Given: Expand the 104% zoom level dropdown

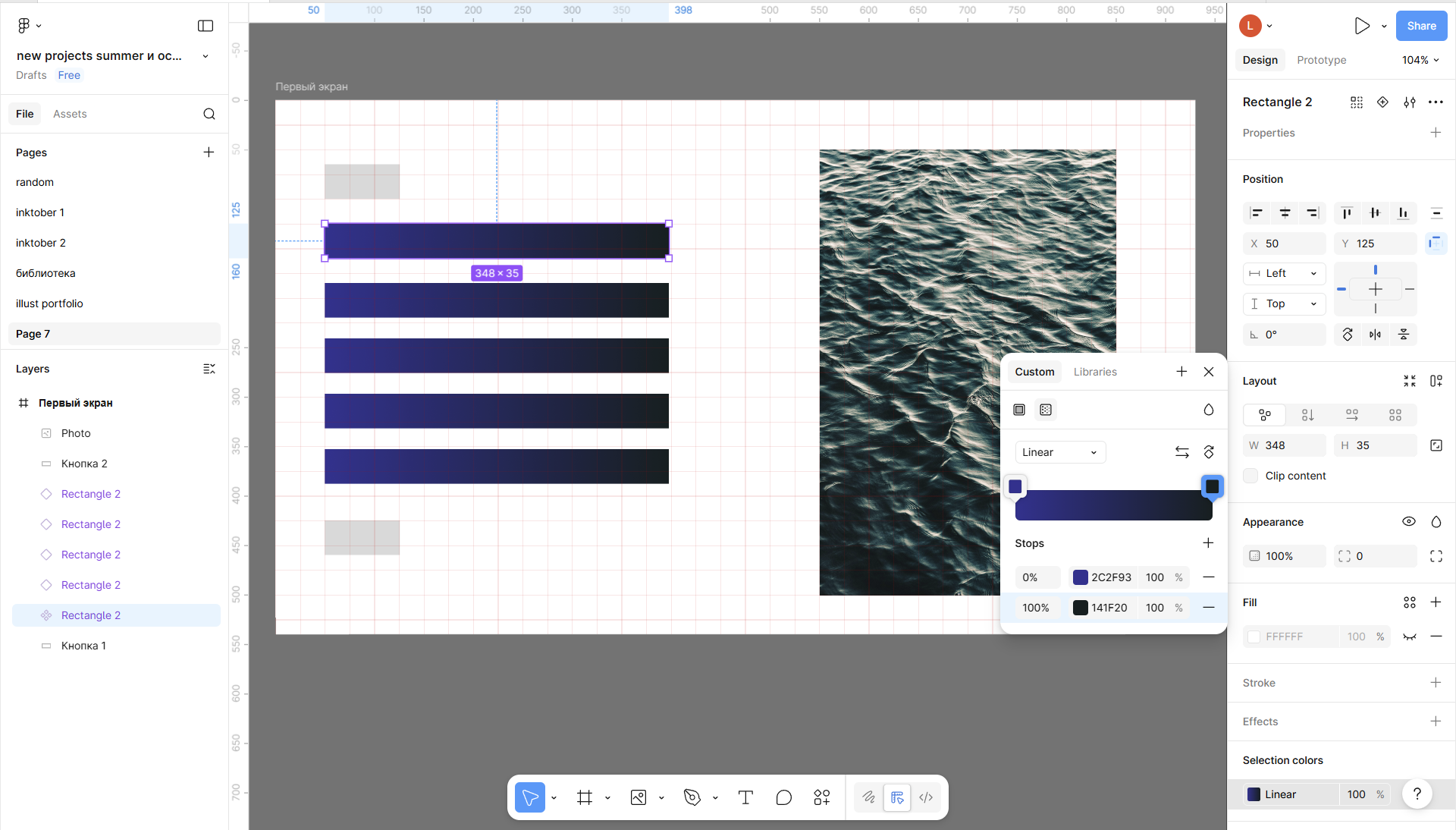Looking at the screenshot, I should pyautogui.click(x=1420, y=60).
